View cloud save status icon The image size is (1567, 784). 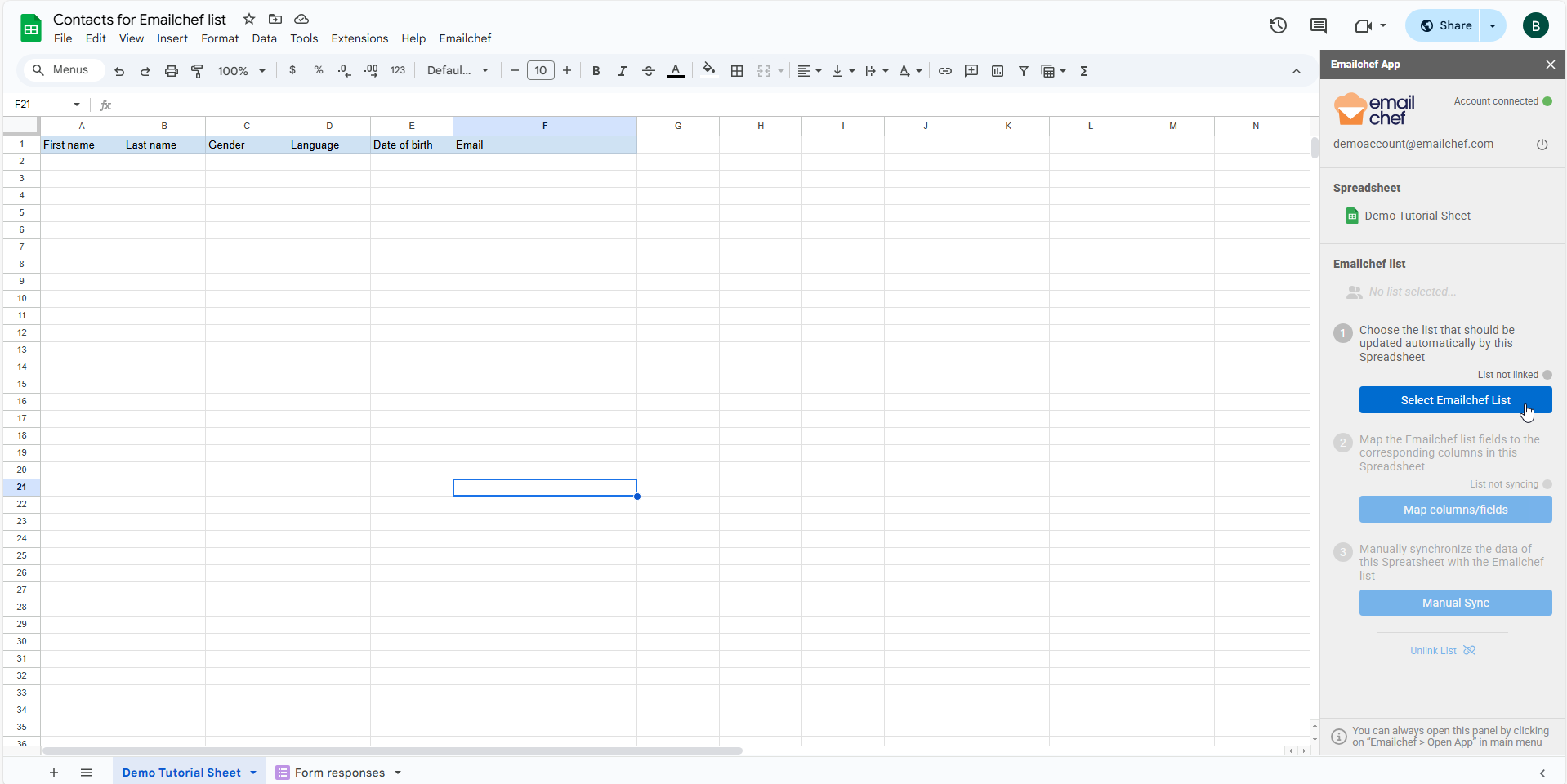tap(301, 19)
